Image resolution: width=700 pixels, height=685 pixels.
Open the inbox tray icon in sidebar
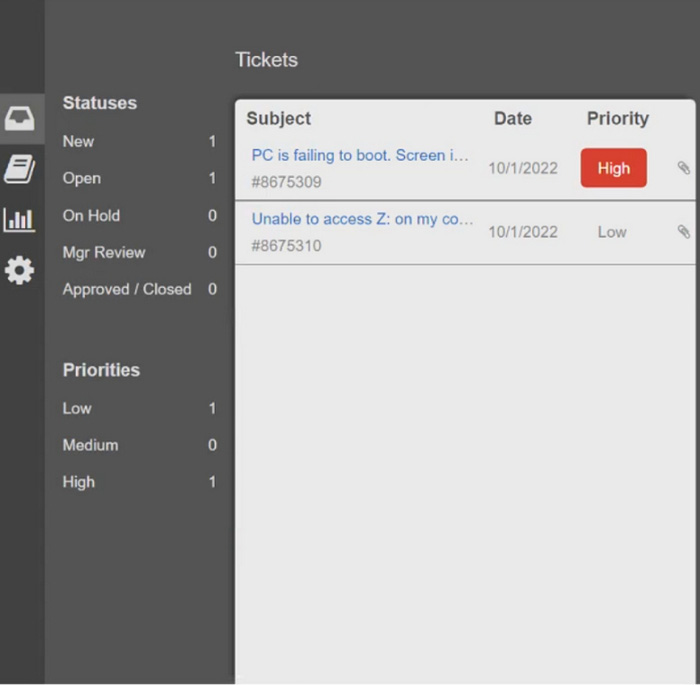20,119
